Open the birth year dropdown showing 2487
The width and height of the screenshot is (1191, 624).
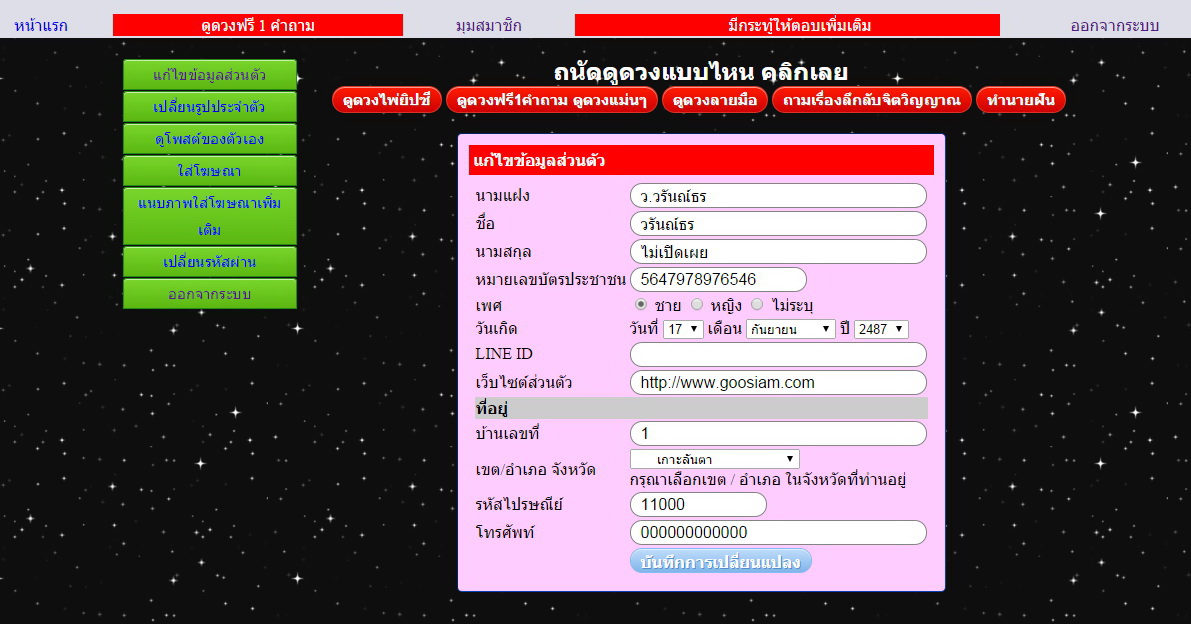click(x=881, y=329)
